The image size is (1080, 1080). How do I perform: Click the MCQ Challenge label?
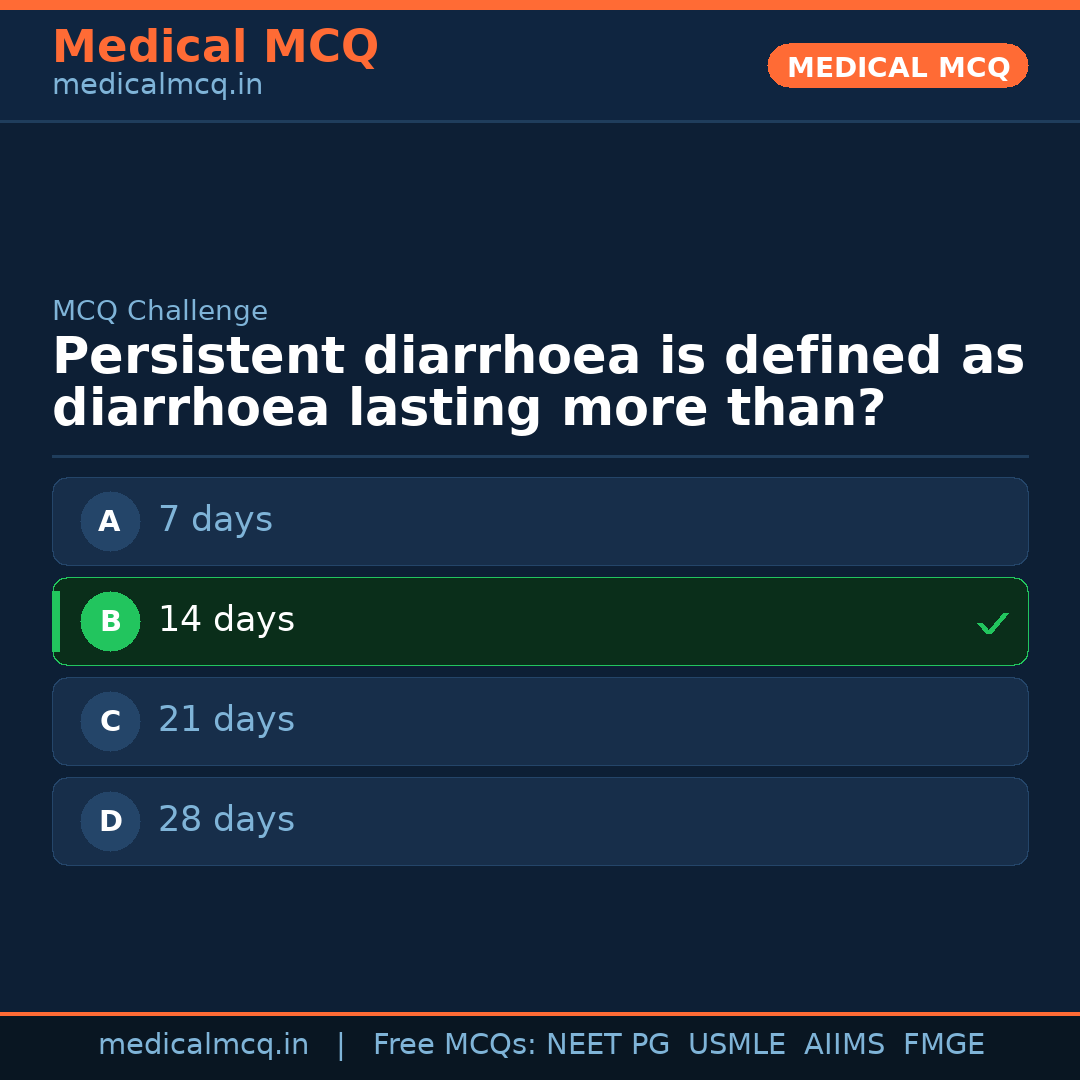coord(160,312)
